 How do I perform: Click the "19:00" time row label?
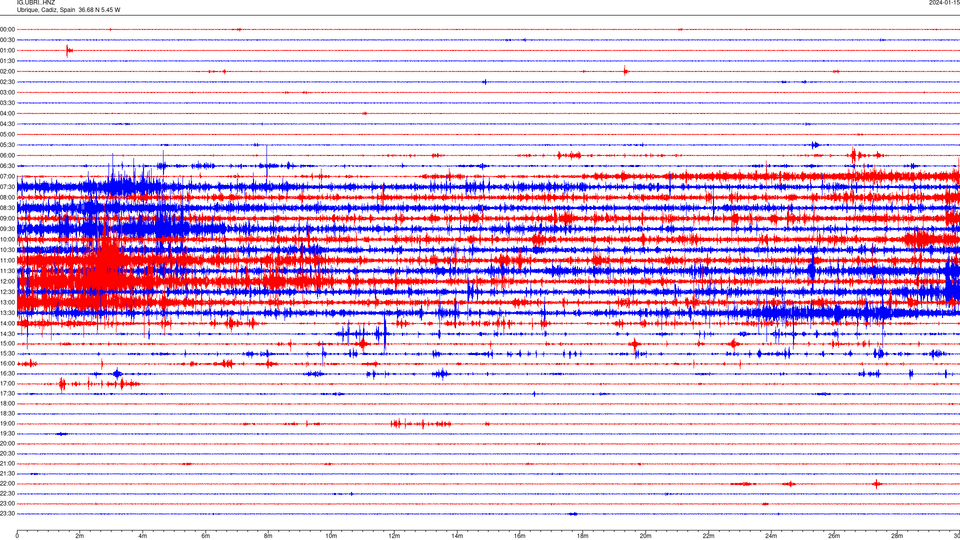click(7, 424)
